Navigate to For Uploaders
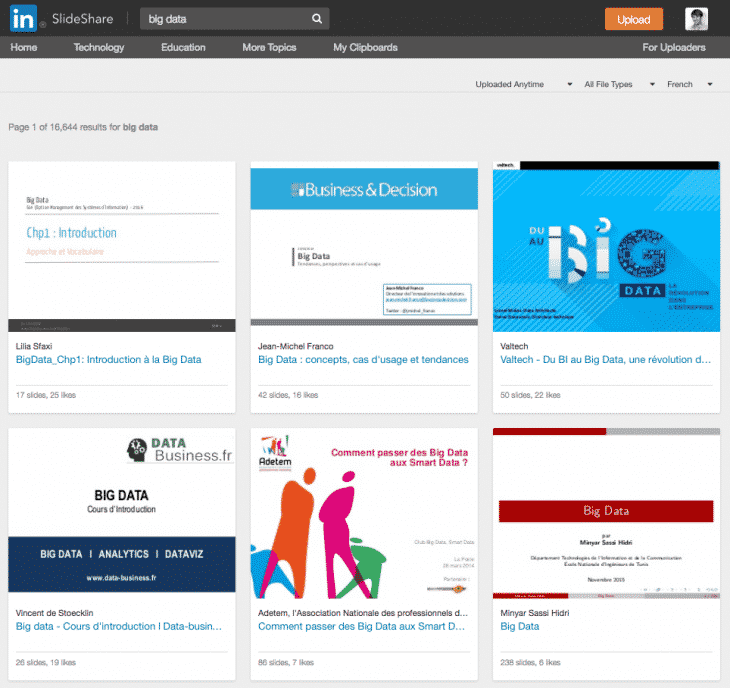Viewport: 730px width, 688px height. [x=673, y=47]
